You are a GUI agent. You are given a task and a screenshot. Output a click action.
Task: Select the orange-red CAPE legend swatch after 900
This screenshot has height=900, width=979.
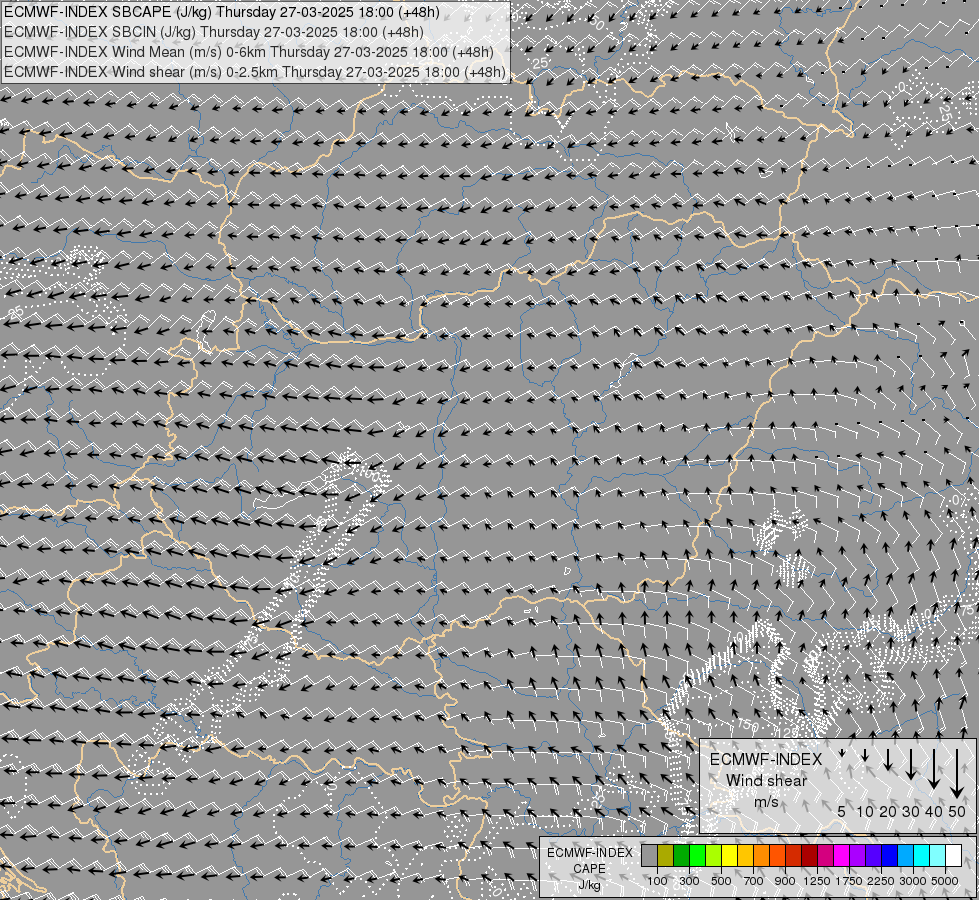[x=777, y=855]
